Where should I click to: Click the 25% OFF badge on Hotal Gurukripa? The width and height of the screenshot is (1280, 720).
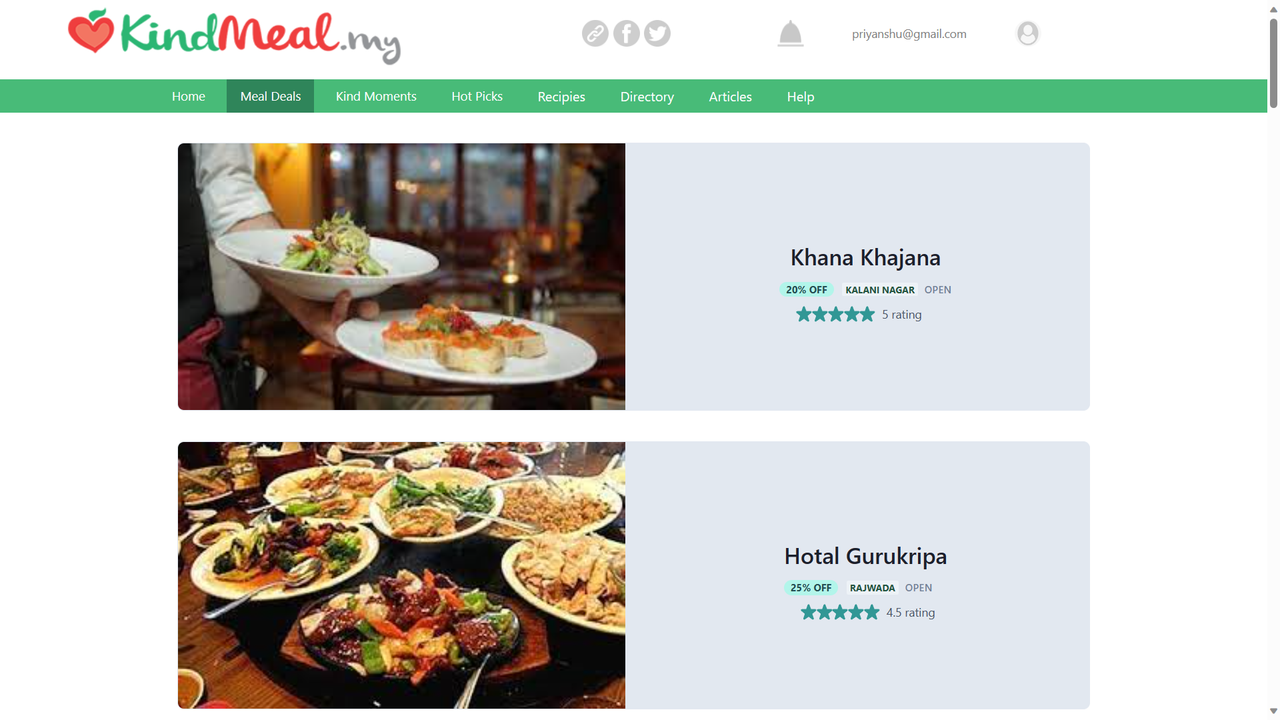(810, 588)
